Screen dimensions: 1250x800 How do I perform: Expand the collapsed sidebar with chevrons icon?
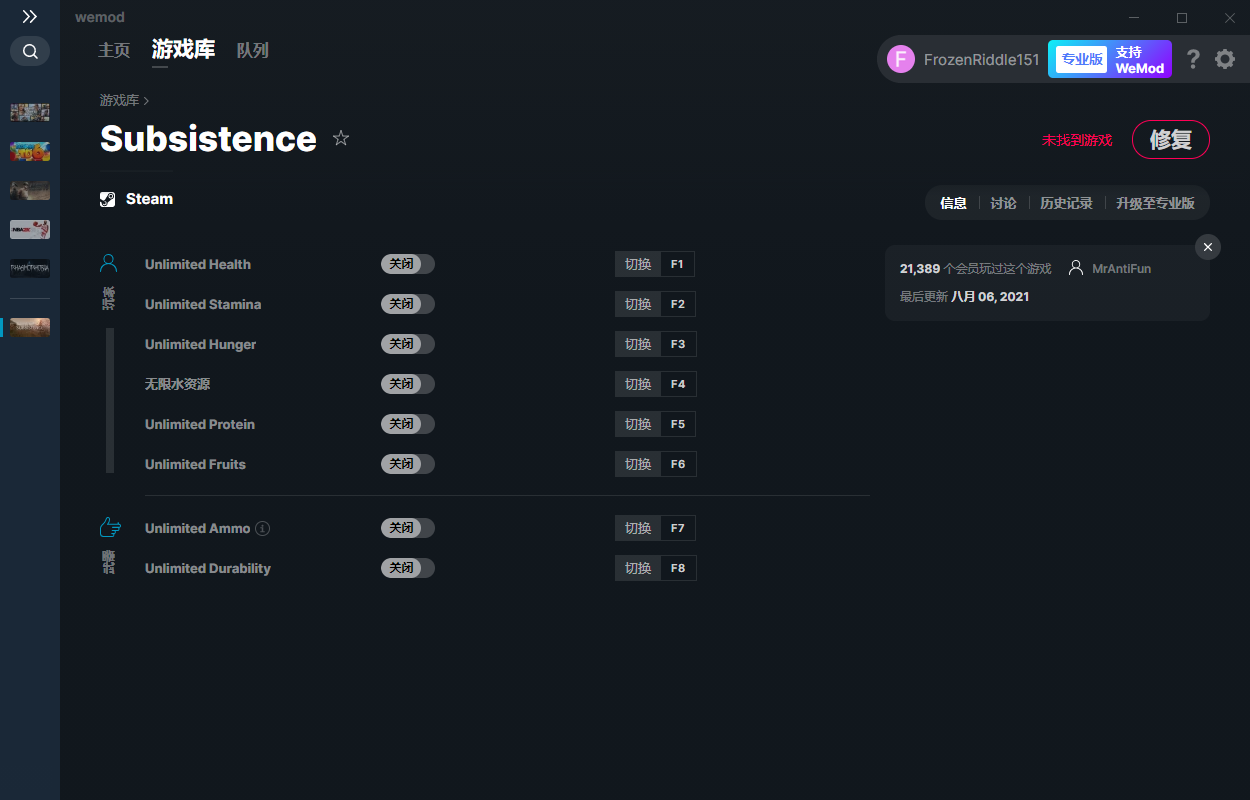(x=30, y=16)
